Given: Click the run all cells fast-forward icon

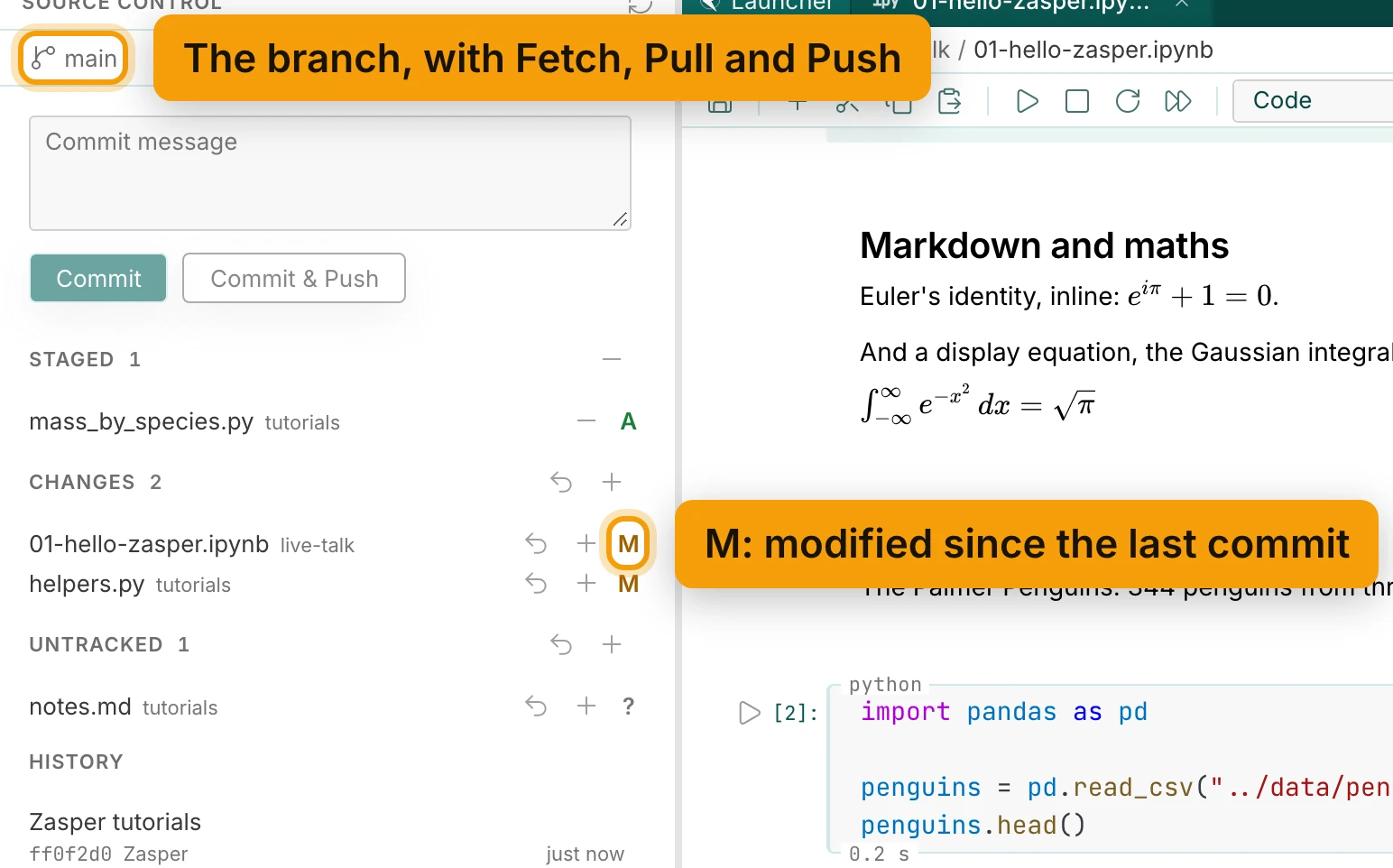Looking at the screenshot, I should (x=1178, y=101).
